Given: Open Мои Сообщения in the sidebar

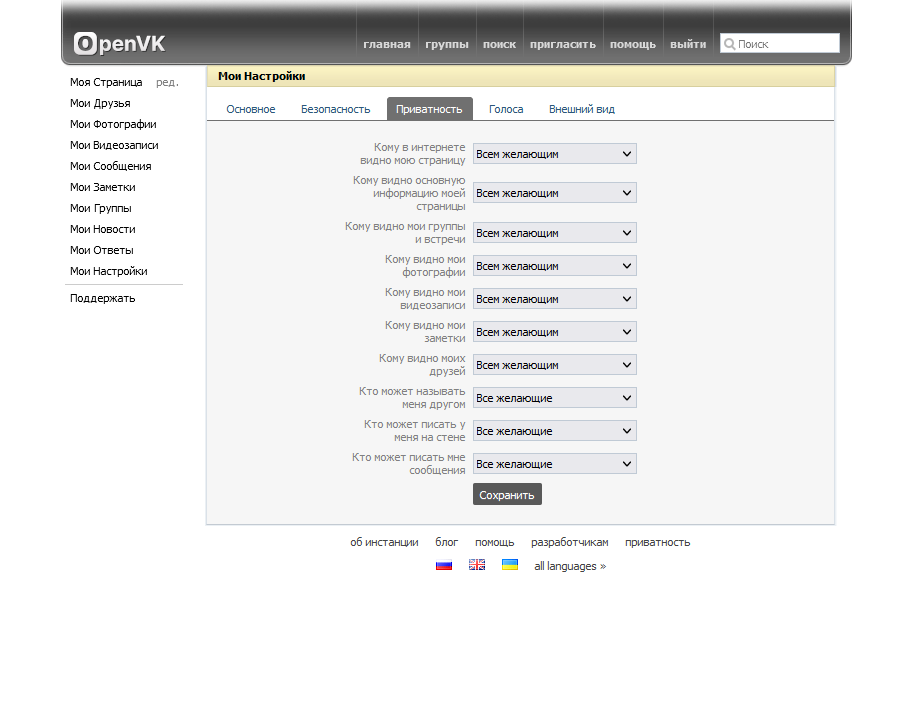Looking at the screenshot, I should point(110,166).
